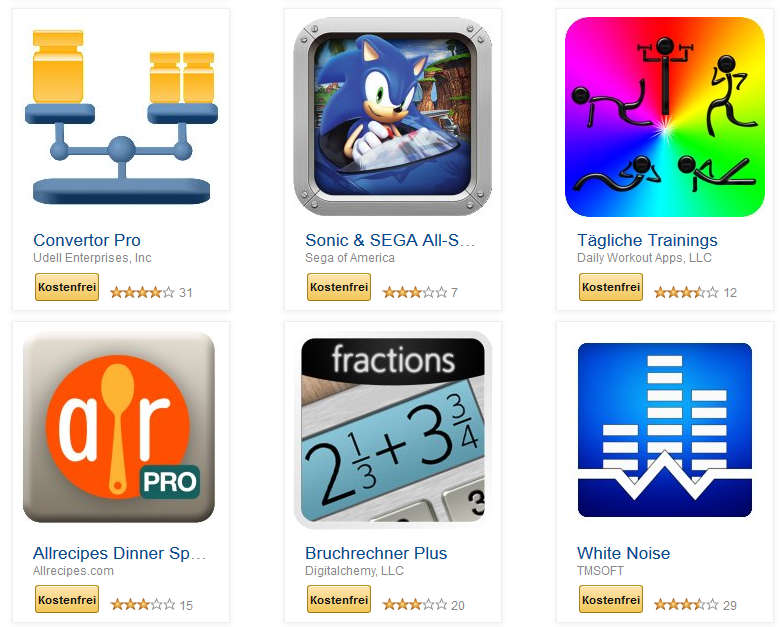Image resolution: width=784 pixels, height=627 pixels.
Task: Open the Tägliche Trainings title link
Action: (x=647, y=240)
